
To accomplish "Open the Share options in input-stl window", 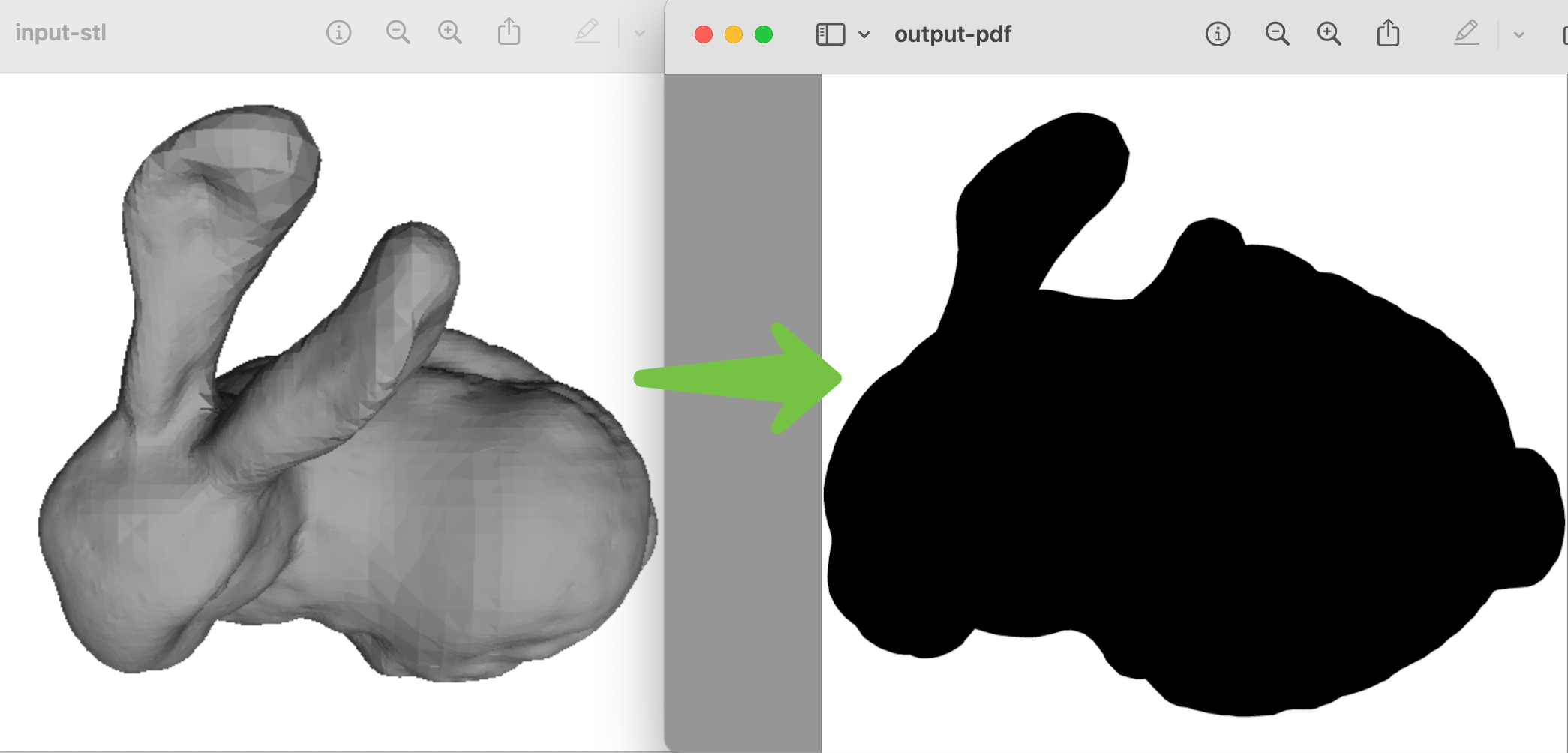I will coord(510,31).
